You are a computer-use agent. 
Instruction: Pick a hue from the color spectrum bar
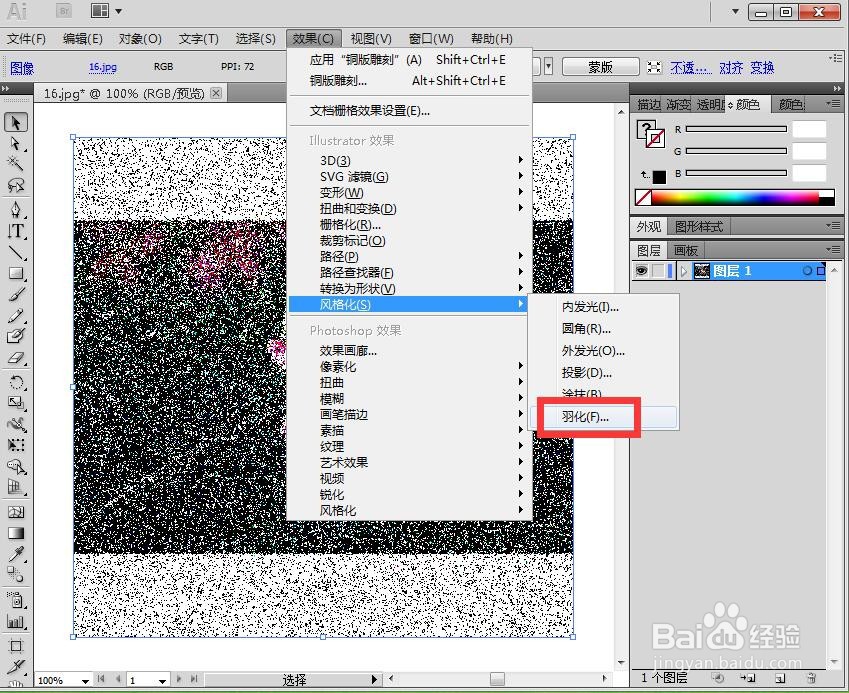point(733,196)
